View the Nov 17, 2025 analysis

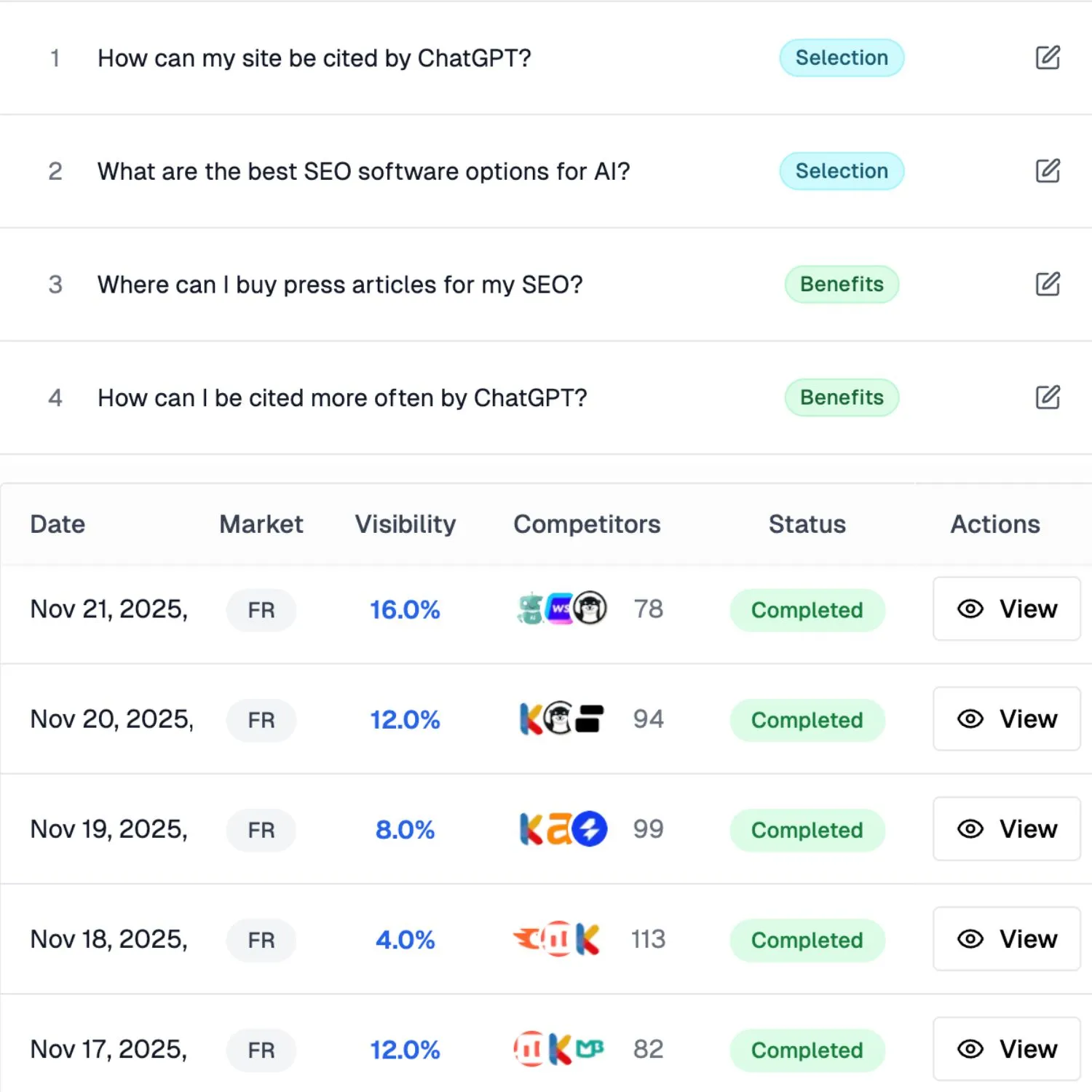tap(1007, 1049)
